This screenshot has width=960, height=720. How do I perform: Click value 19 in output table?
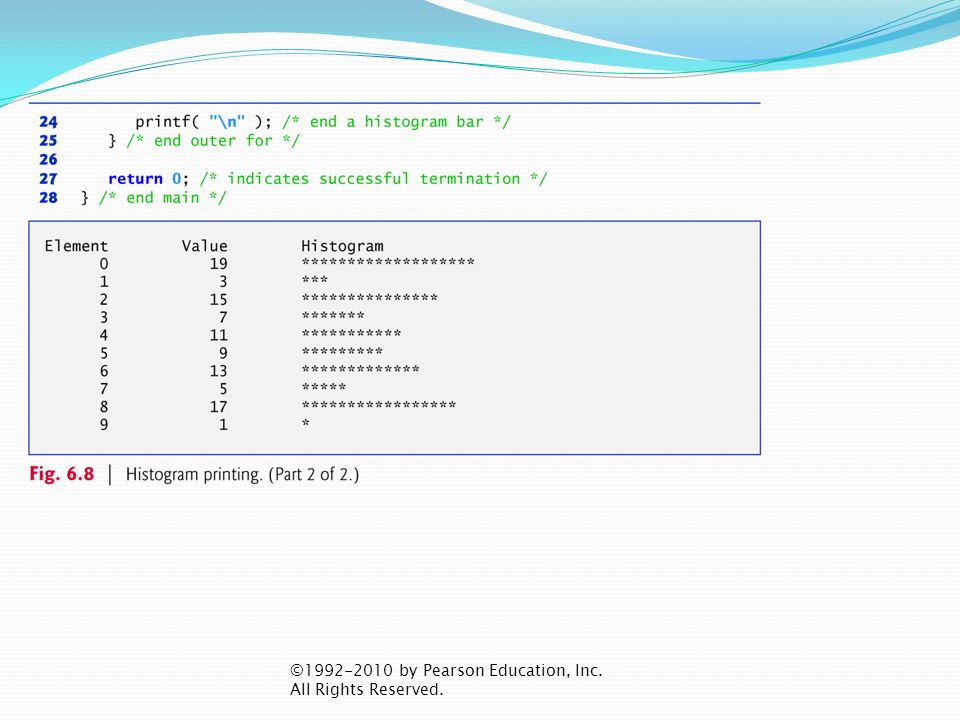tap(219, 264)
